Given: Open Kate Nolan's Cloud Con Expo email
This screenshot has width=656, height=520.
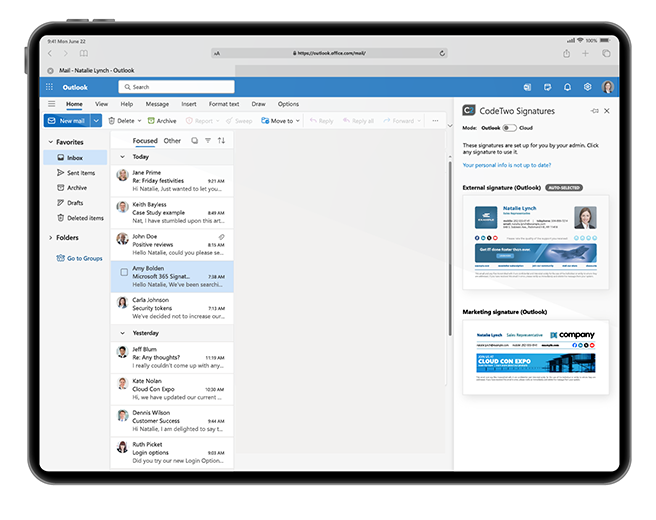Looking at the screenshot, I should click(x=172, y=389).
